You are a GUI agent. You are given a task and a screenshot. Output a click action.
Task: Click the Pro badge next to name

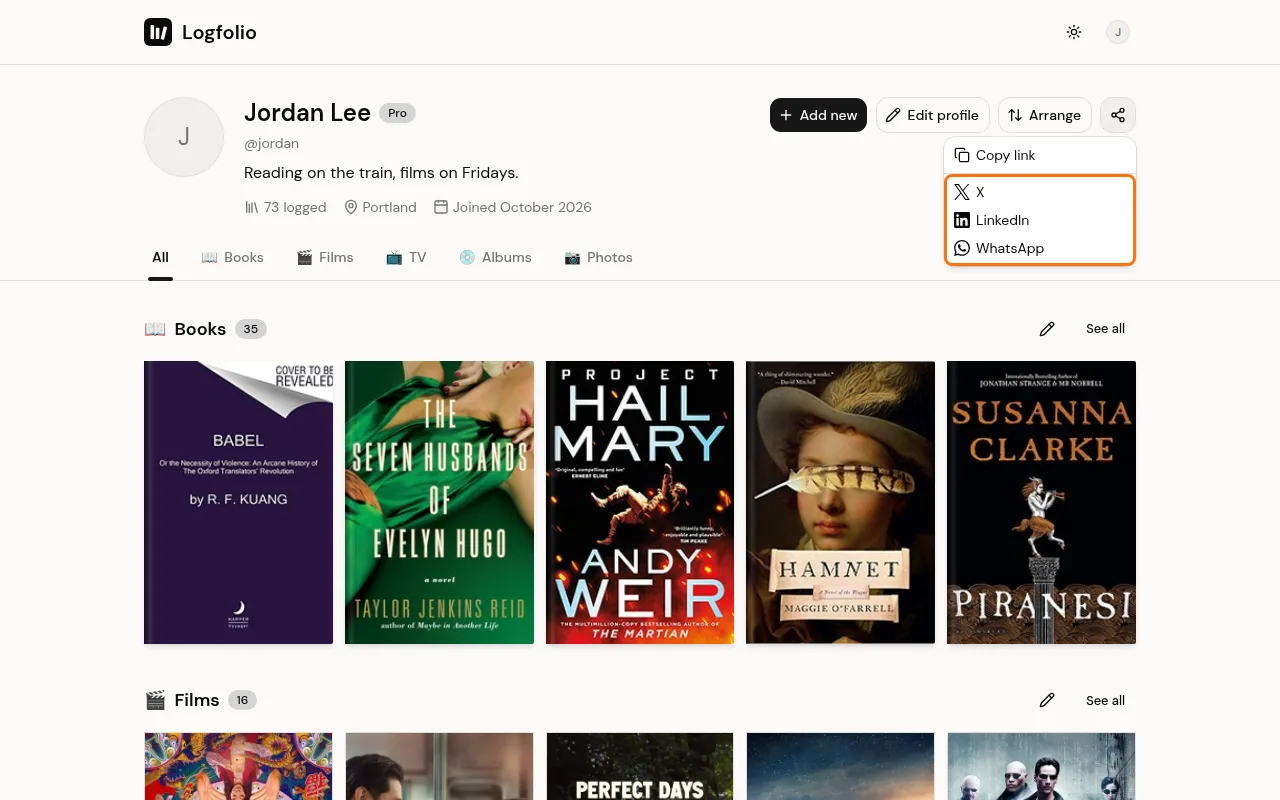[x=397, y=113]
